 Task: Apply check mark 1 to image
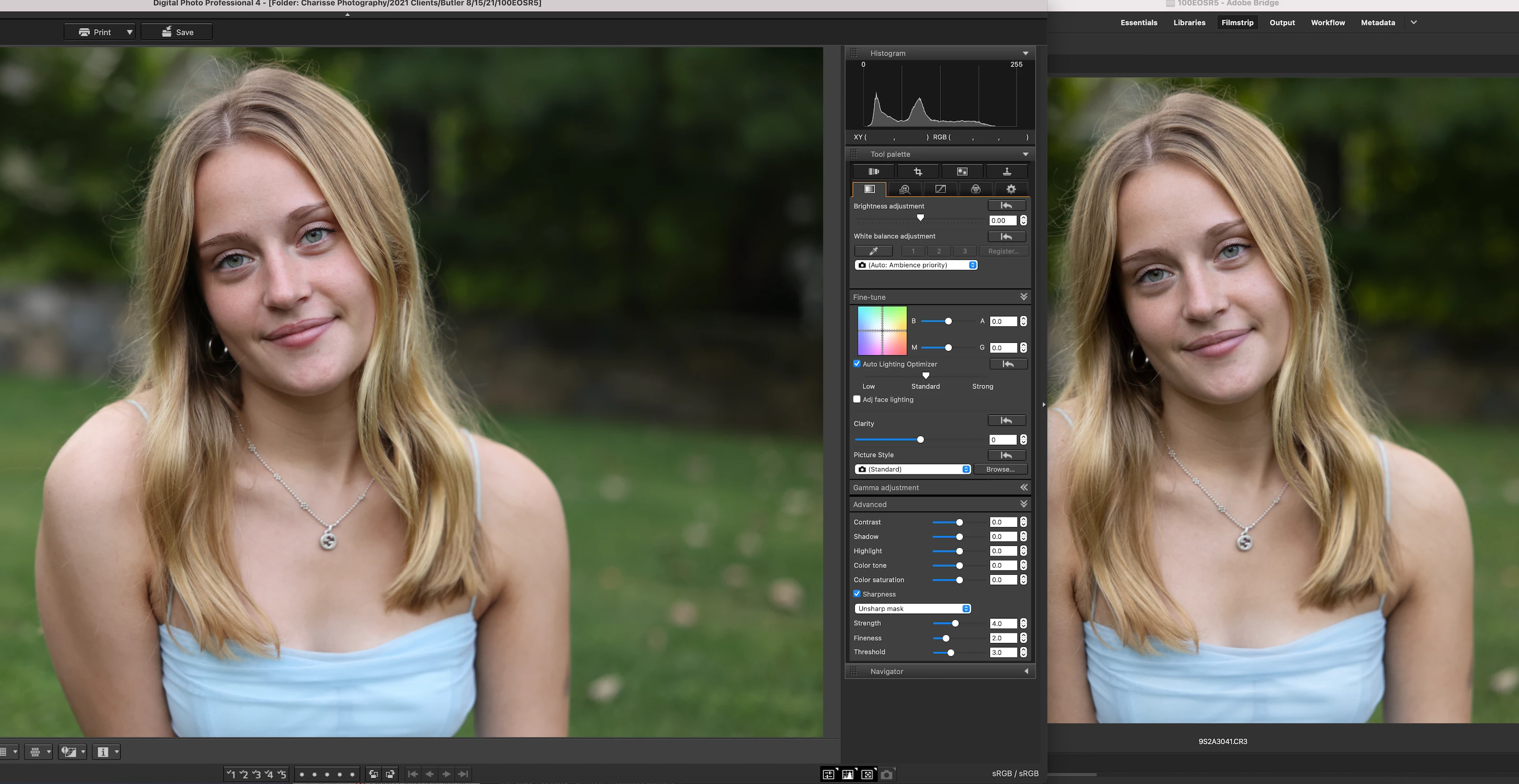coord(230,774)
